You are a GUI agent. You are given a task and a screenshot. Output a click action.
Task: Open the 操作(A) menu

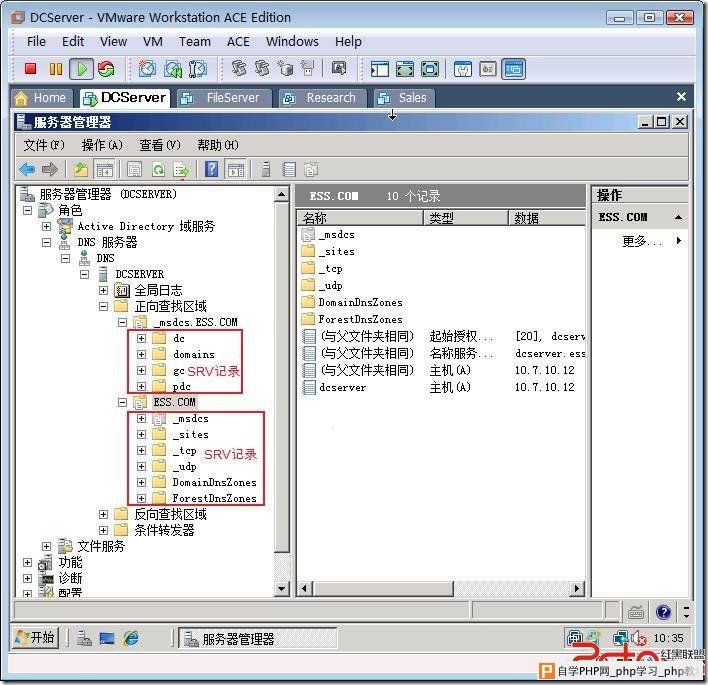pyautogui.click(x=102, y=145)
